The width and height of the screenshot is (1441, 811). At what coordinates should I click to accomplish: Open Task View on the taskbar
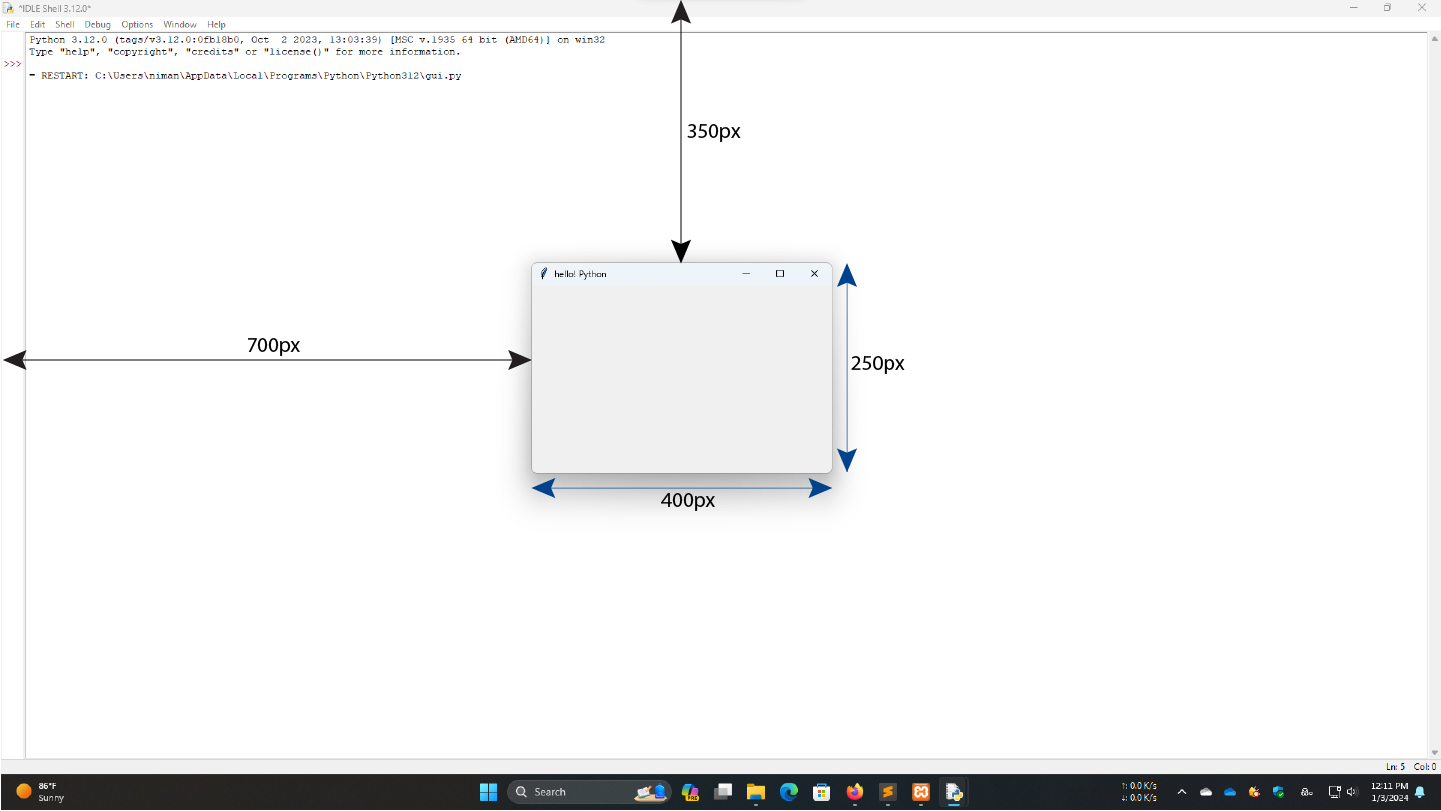click(723, 792)
